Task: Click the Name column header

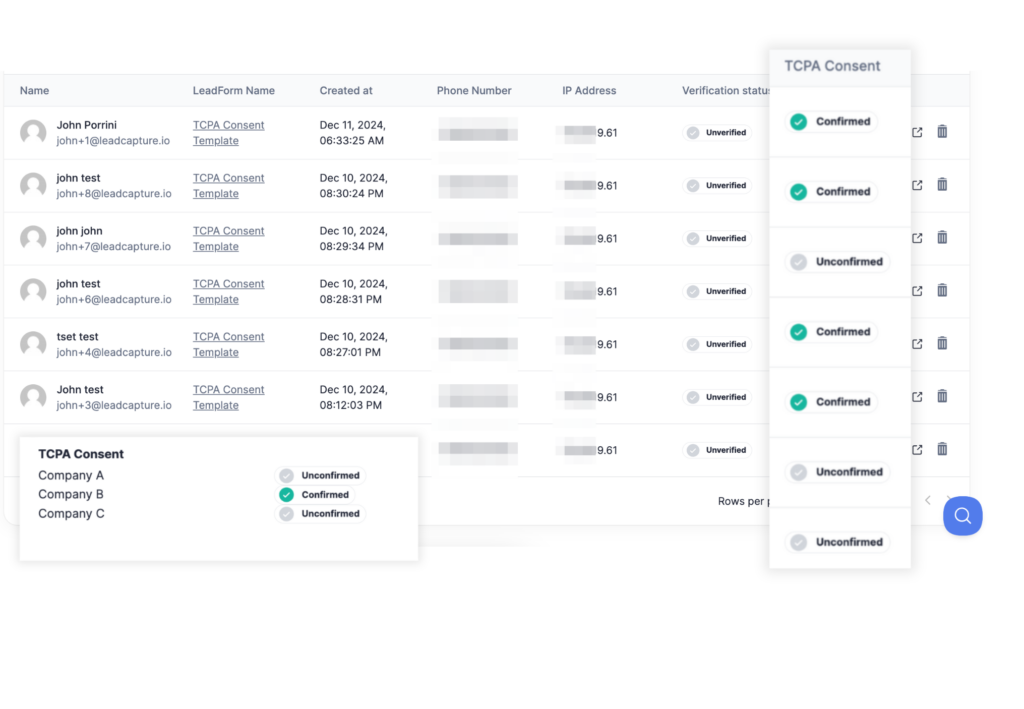Action: [34, 91]
